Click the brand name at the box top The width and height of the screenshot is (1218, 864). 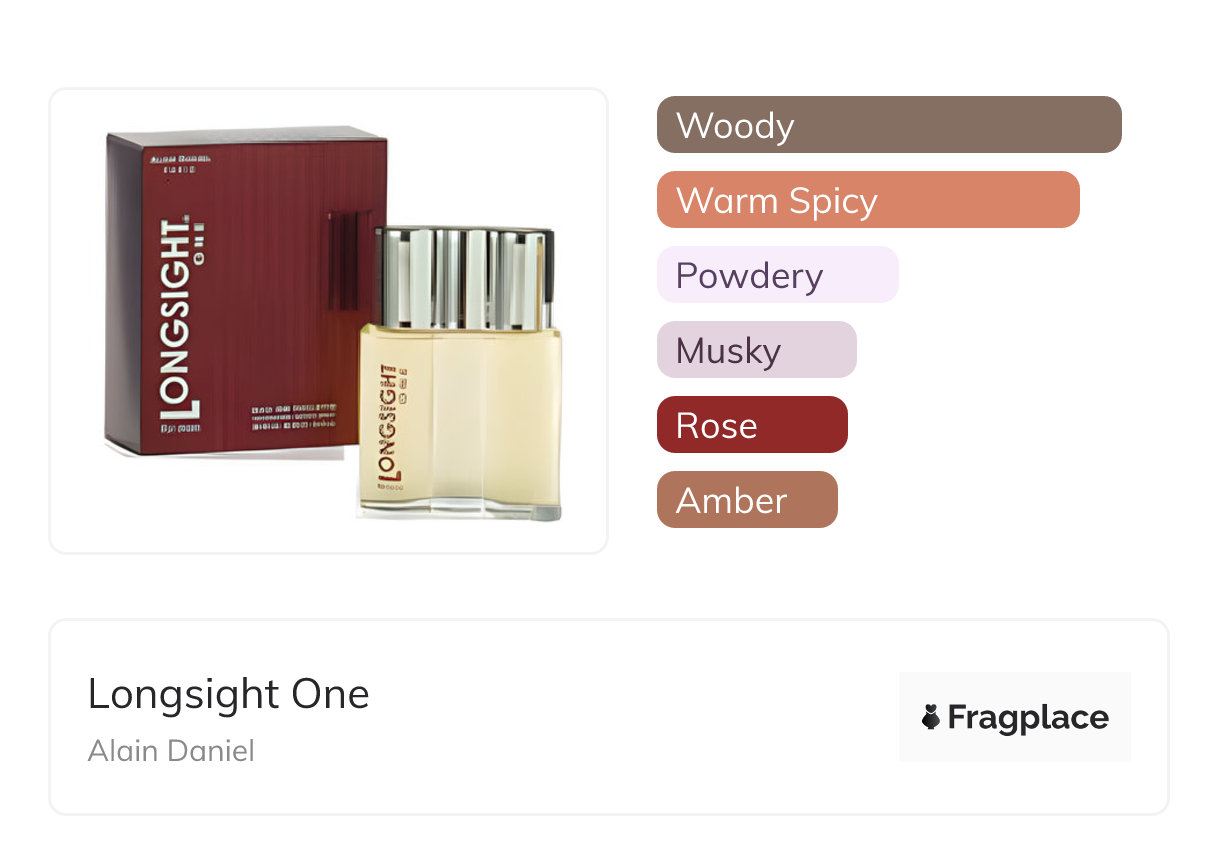(x=177, y=159)
